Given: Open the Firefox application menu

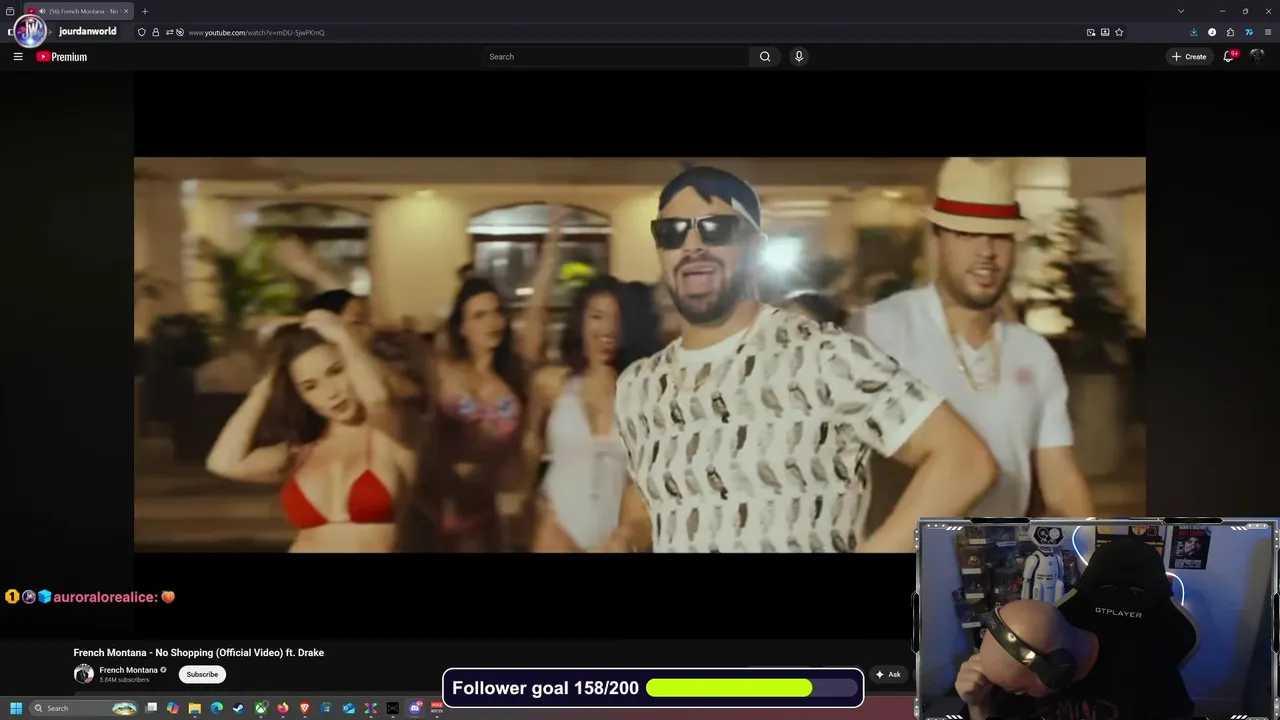Looking at the screenshot, I should click(1267, 32).
